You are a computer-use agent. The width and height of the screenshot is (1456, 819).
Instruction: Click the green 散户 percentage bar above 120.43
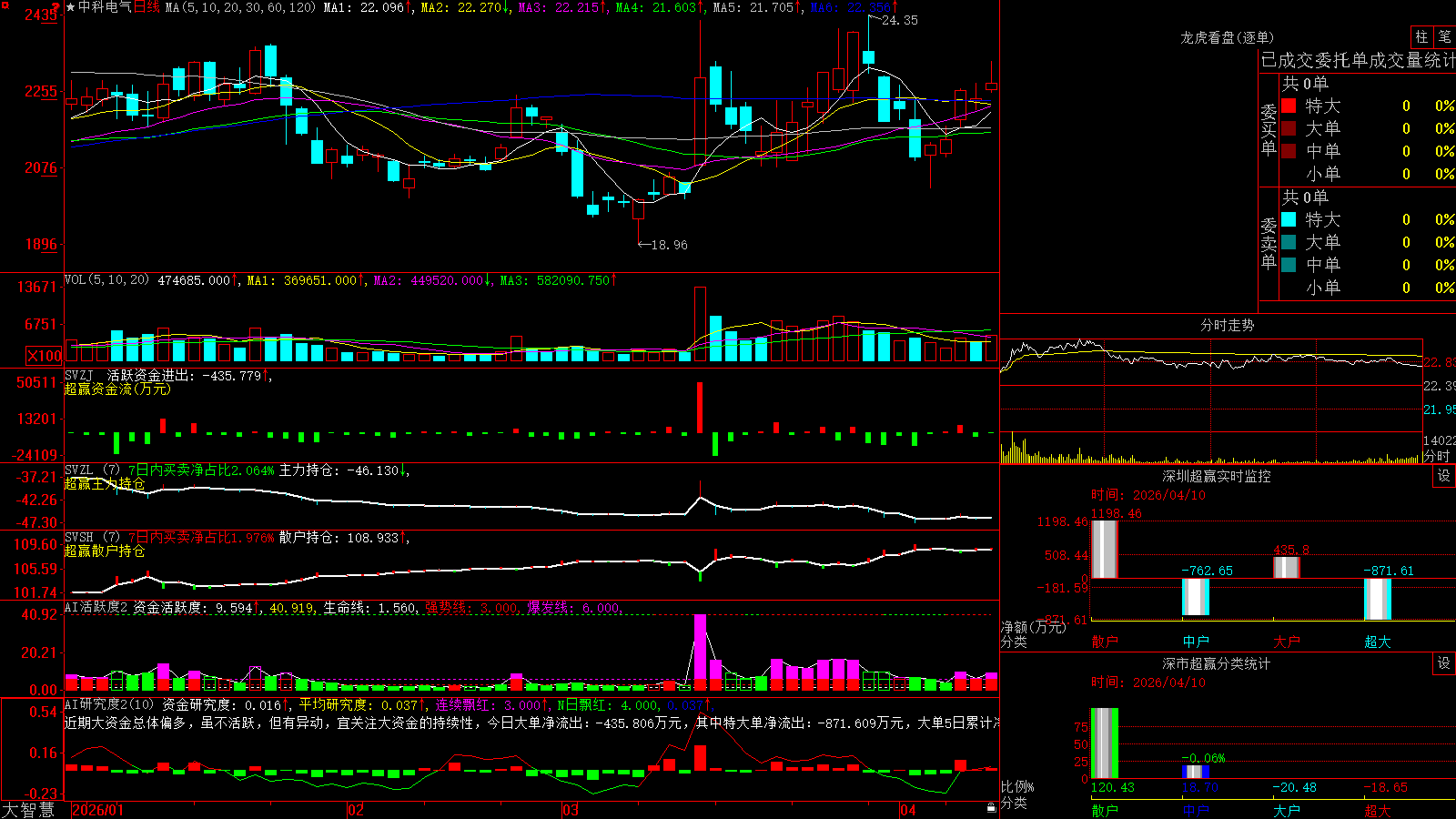point(1105,743)
